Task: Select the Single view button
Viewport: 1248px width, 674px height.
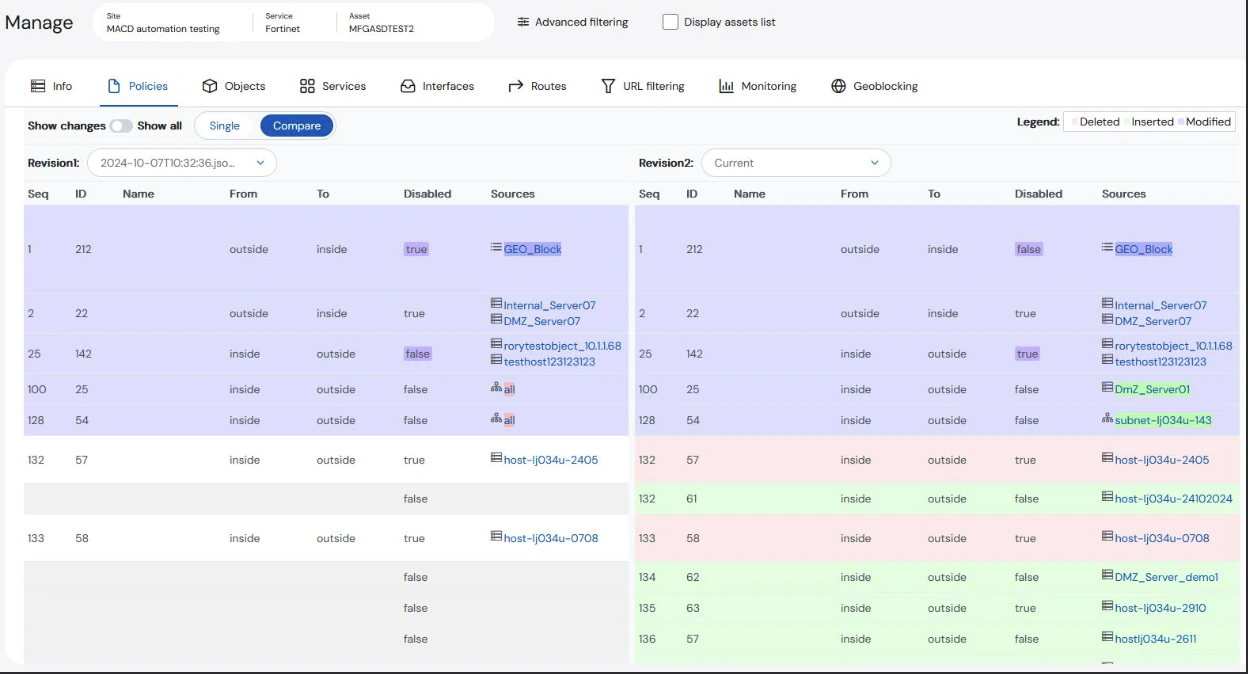Action: pyautogui.click(x=224, y=126)
